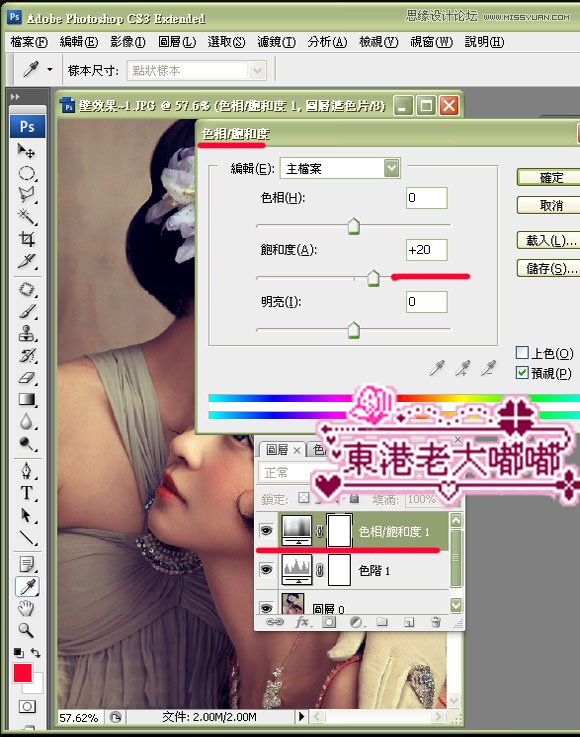Open the 影像(I) menu
Viewport: 580px width, 737px height.
tap(128, 42)
